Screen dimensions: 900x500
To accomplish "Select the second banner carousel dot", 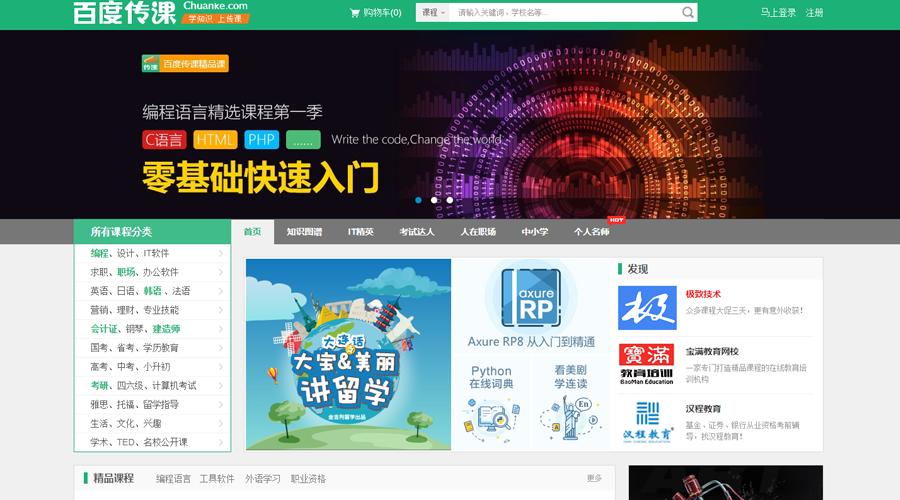I will pos(434,200).
